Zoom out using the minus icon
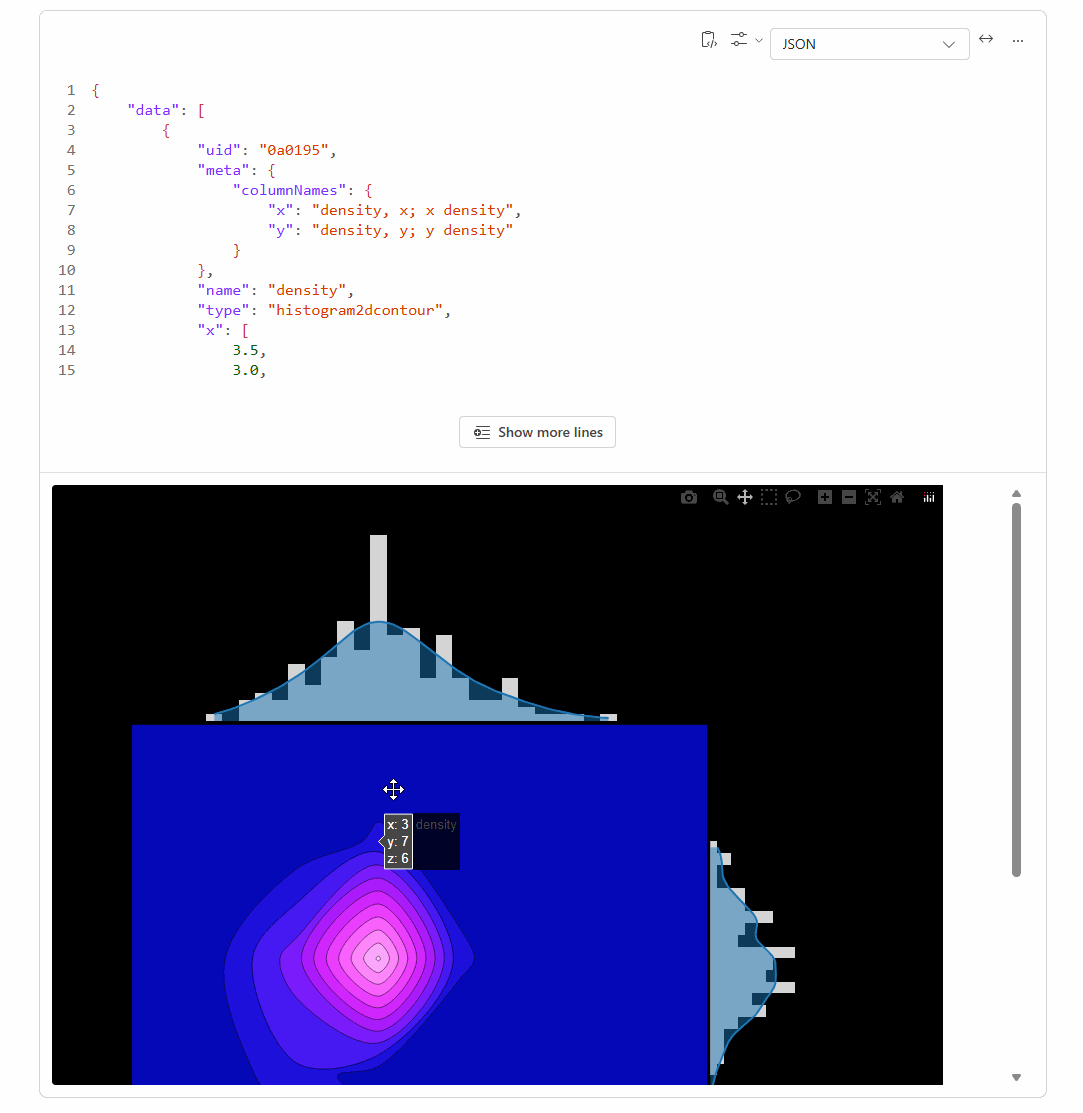 849,497
